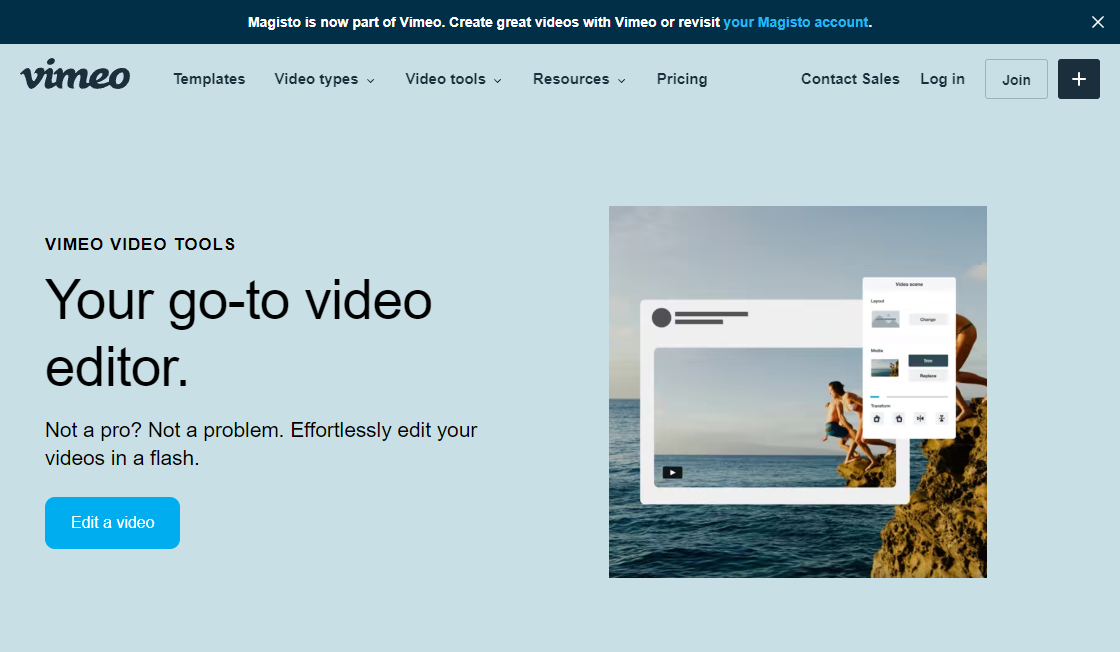Screen dimensions: 1120x652
Task: Expand the Video tools dropdown
Action: 454,79
